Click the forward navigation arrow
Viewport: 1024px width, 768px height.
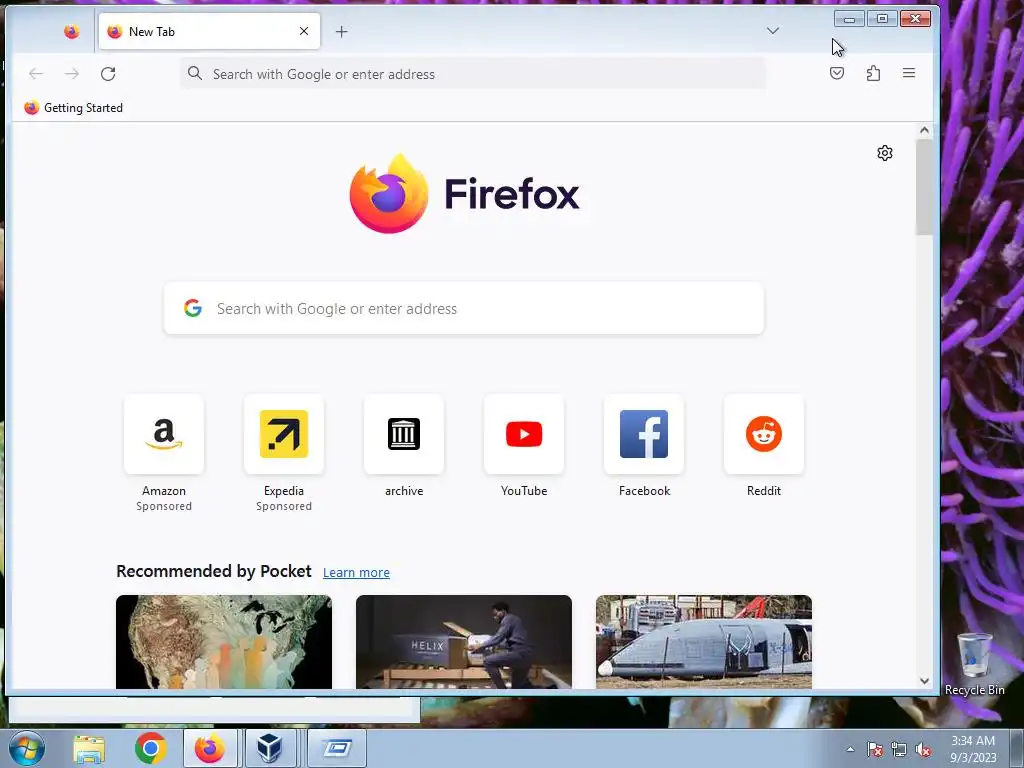(x=72, y=74)
